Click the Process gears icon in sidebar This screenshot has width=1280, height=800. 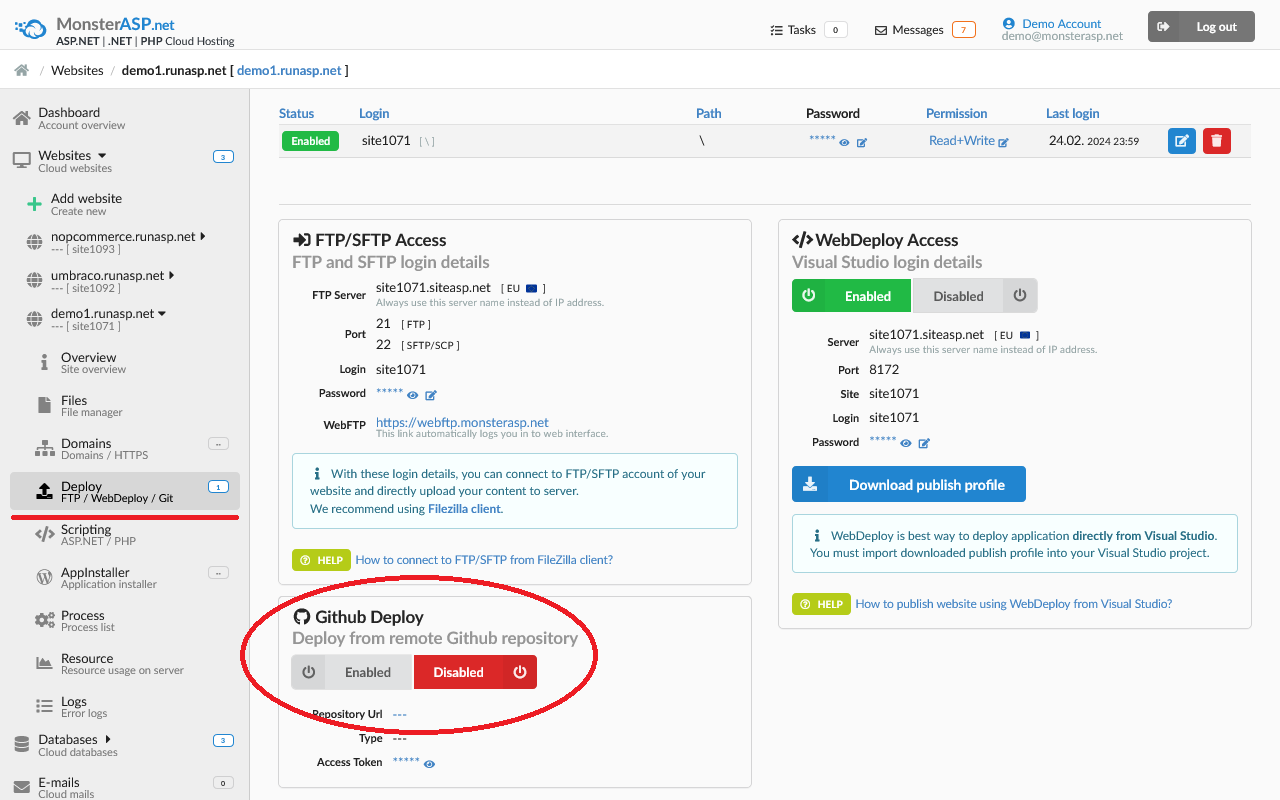[45, 620]
